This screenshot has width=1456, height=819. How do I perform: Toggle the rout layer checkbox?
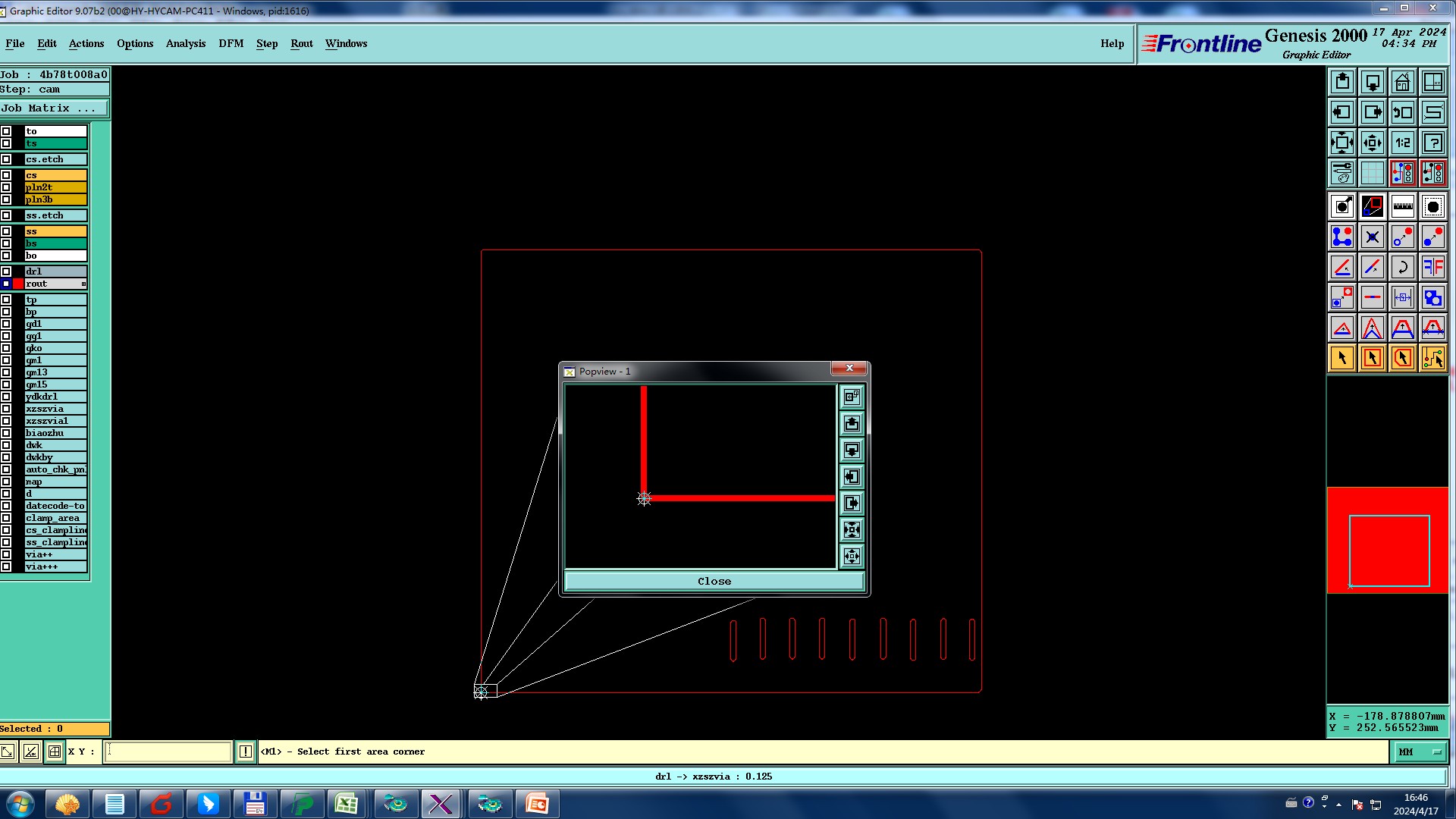point(6,284)
